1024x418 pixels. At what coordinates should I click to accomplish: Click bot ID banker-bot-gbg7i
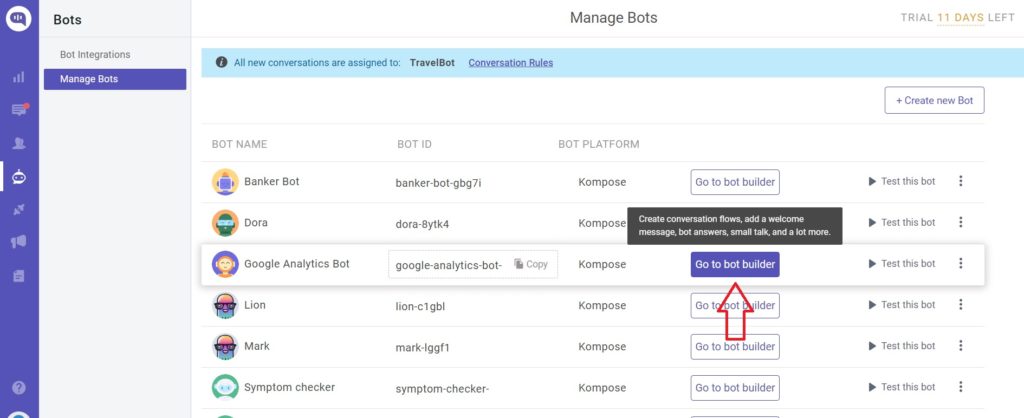coord(438,184)
